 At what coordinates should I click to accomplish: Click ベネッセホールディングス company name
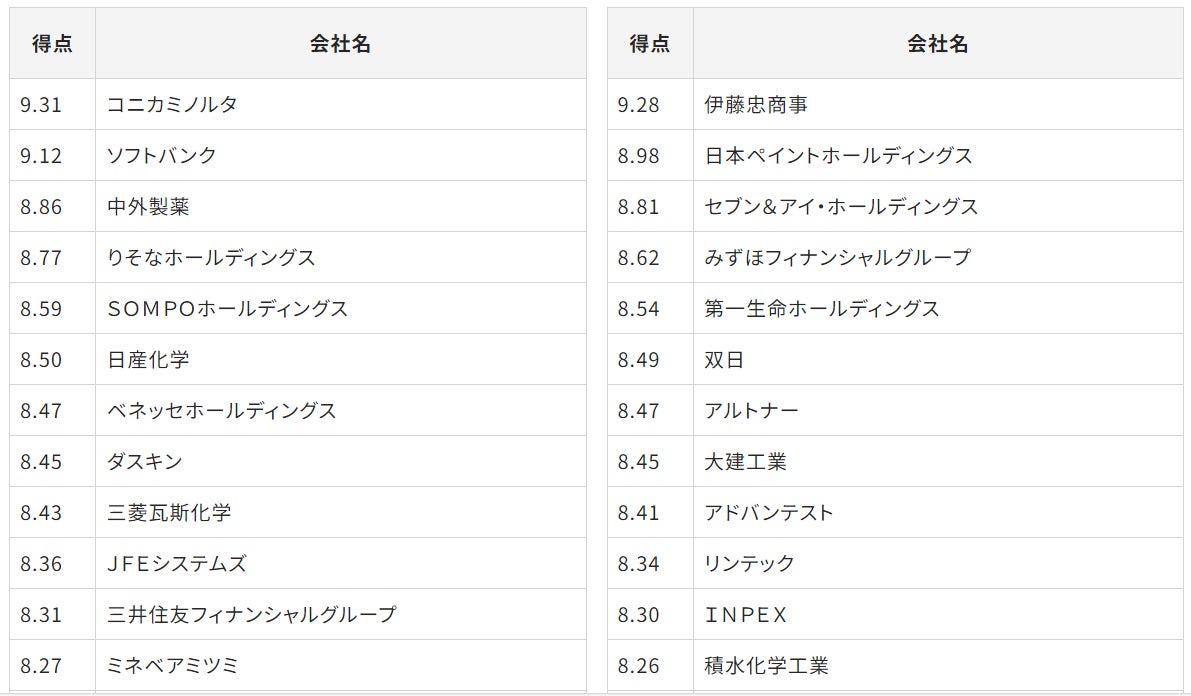click(221, 410)
